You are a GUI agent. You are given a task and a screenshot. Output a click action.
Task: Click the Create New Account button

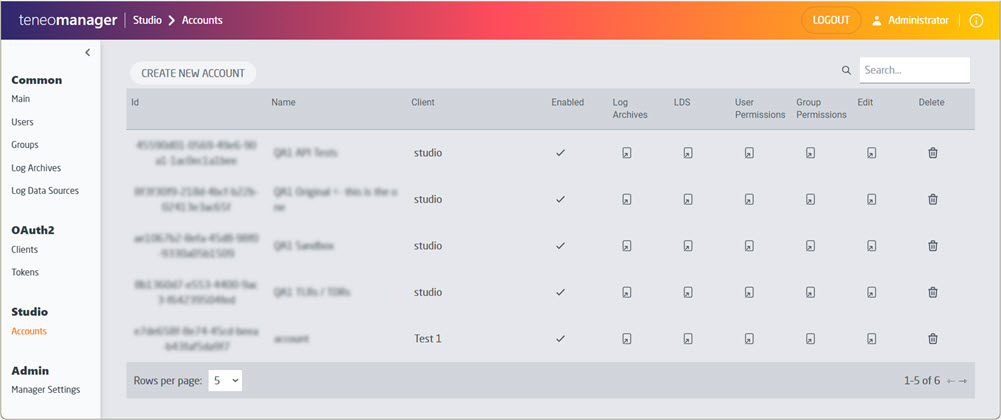193,73
